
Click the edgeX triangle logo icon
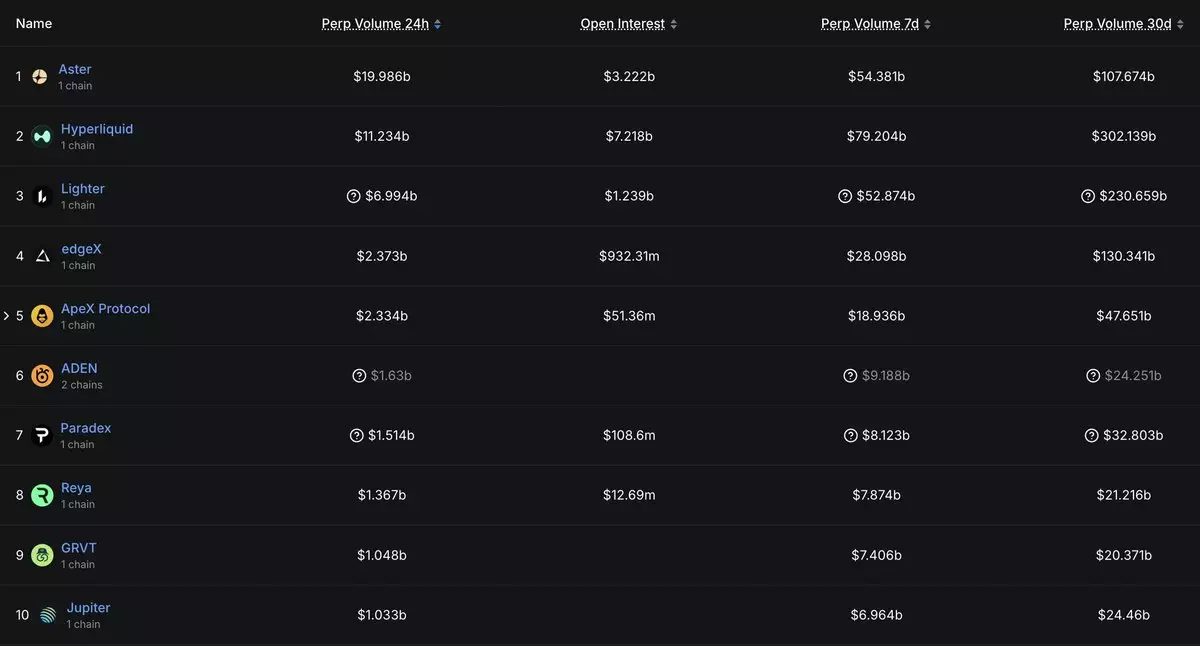[42, 256]
